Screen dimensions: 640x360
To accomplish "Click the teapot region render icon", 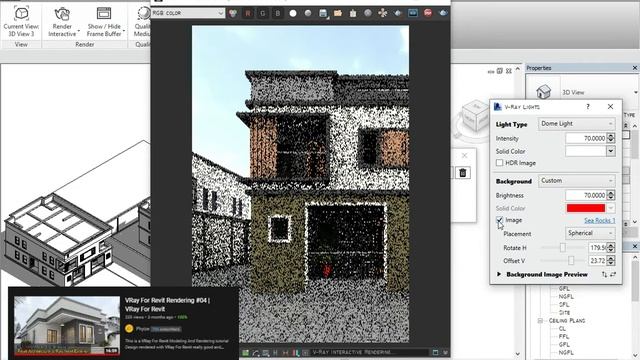I will [x=398, y=13].
